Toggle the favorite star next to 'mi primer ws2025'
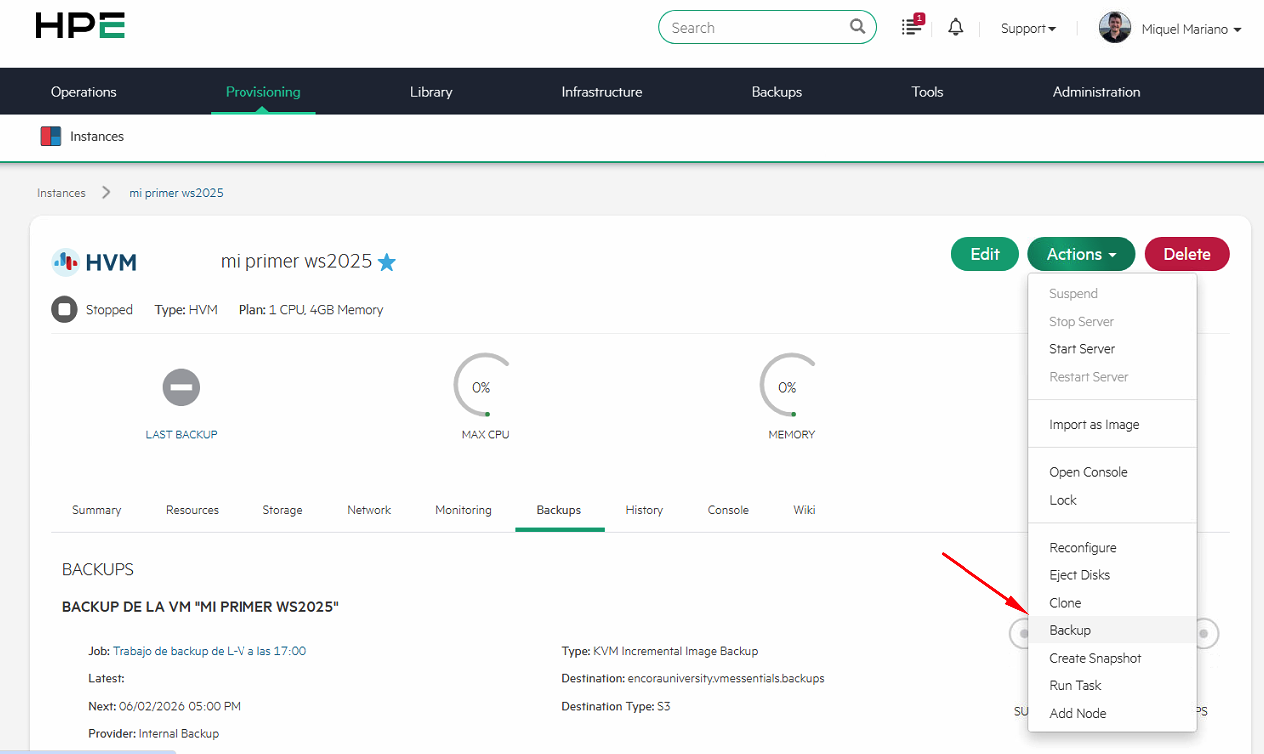1264x754 pixels. (387, 261)
